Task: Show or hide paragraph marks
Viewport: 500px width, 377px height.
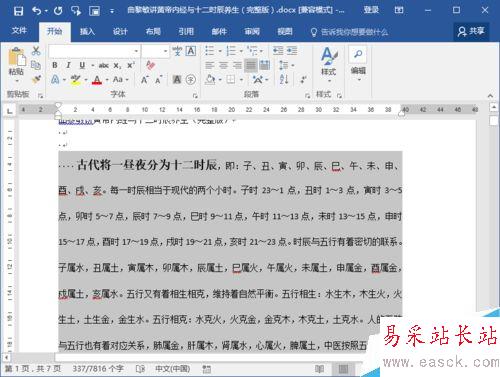Action: [x=303, y=80]
